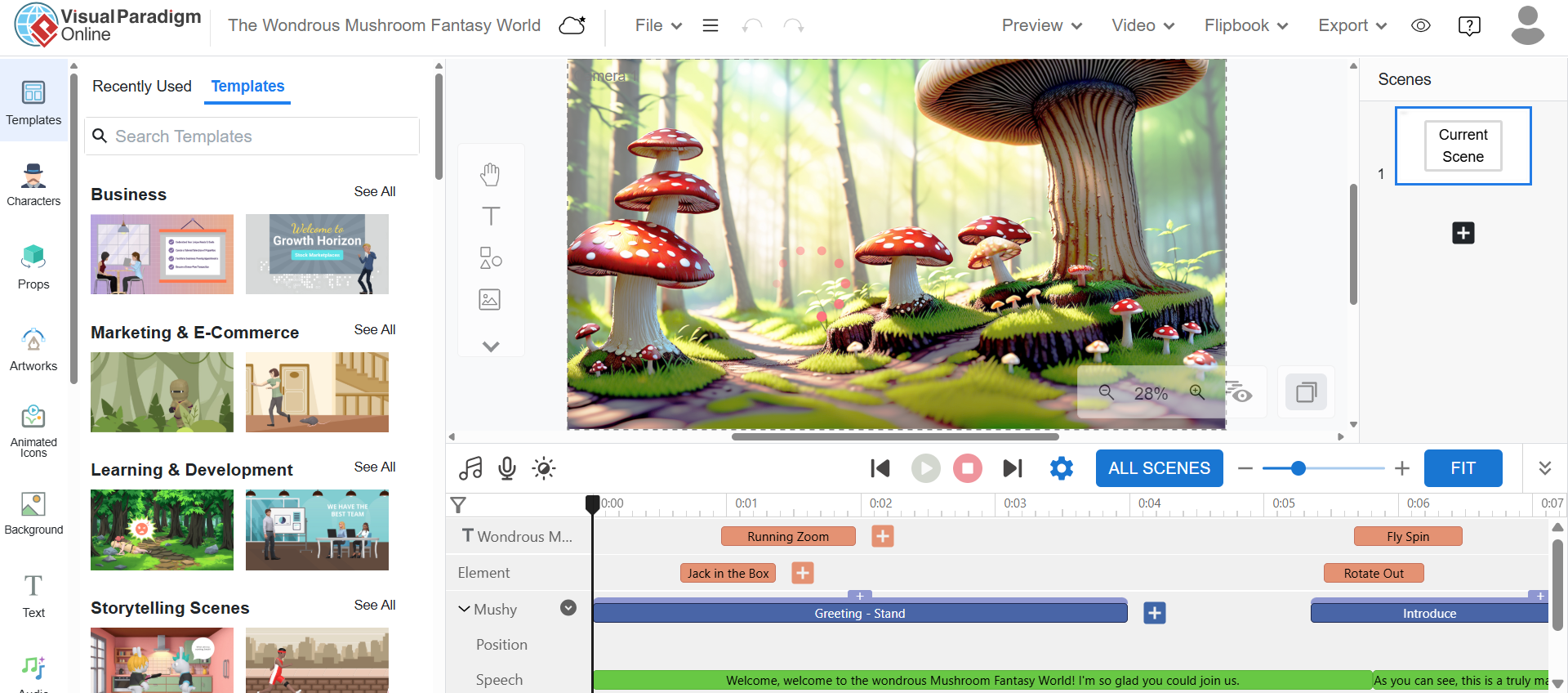Open the Artworks sidebar panel
This screenshot has height=693, width=1568.
click(x=33, y=349)
